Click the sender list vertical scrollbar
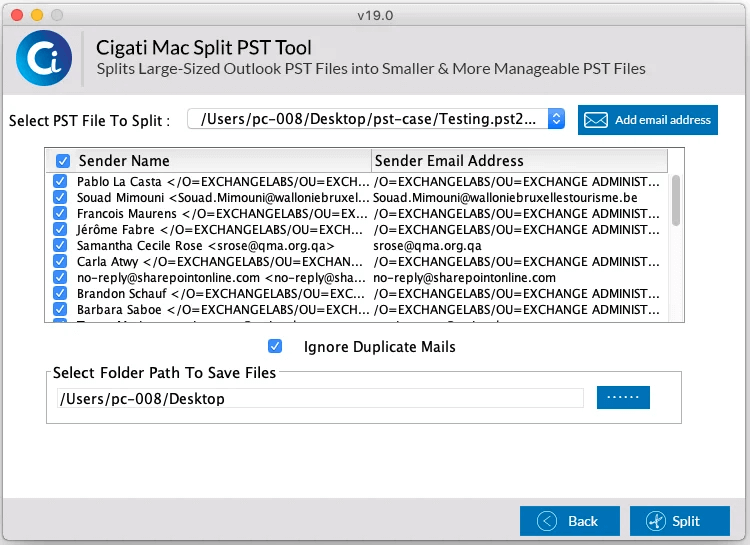The height and width of the screenshot is (545, 750). pos(676,200)
